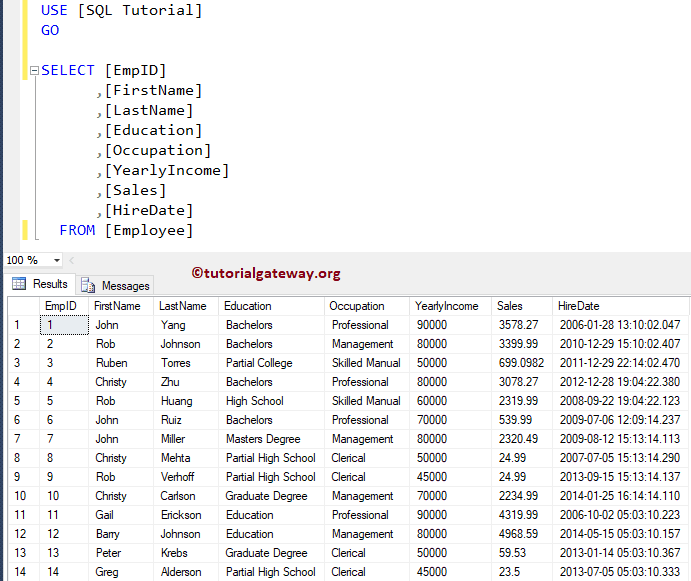Click the first name cell Ruben
This screenshot has width=691, height=581.
[121, 363]
